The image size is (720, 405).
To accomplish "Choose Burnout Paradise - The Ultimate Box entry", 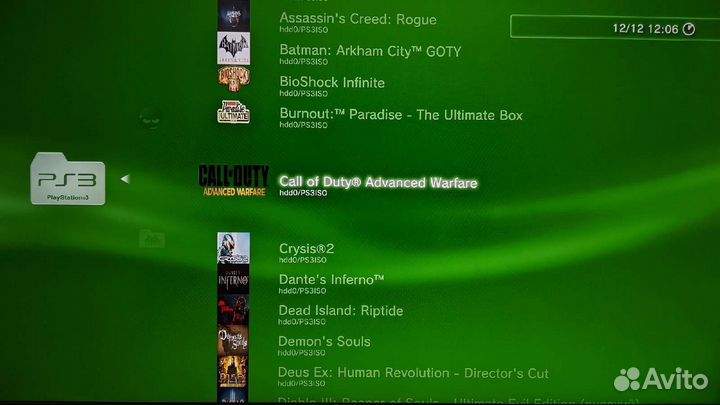I will tap(401, 118).
